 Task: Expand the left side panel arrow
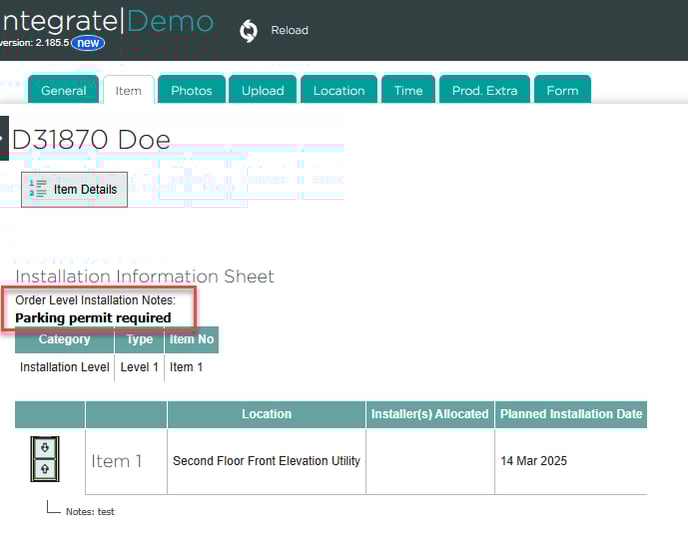[x=4, y=138]
